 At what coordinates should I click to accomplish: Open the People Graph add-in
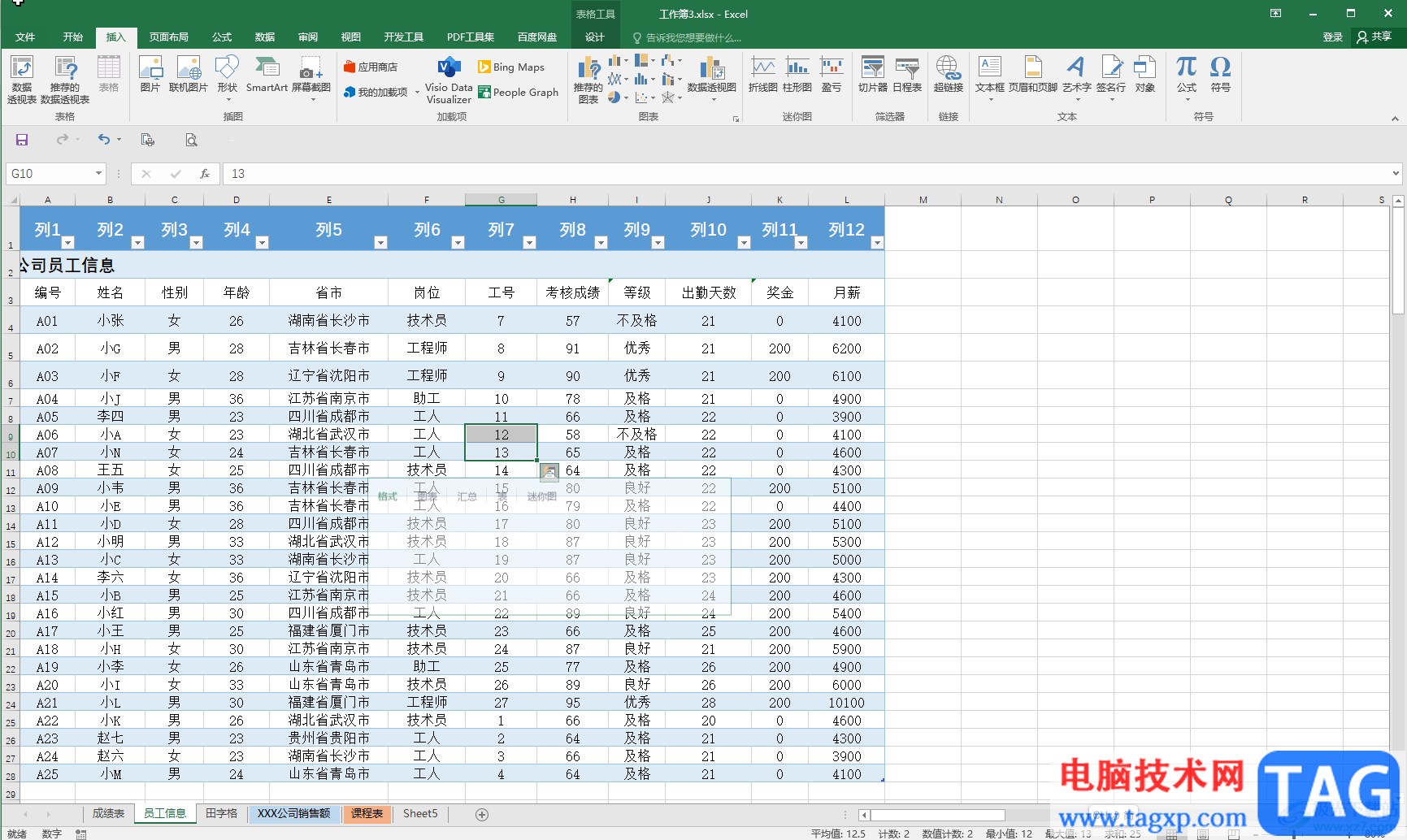(x=519, y=92)
